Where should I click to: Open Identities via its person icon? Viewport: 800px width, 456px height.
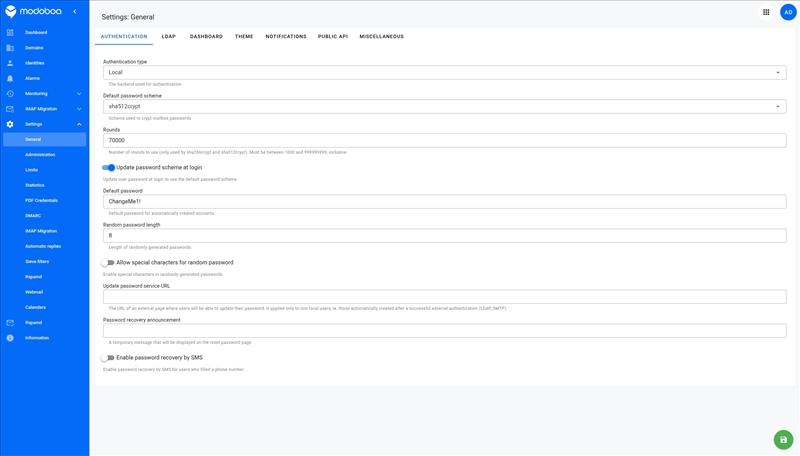click(10, 63)
